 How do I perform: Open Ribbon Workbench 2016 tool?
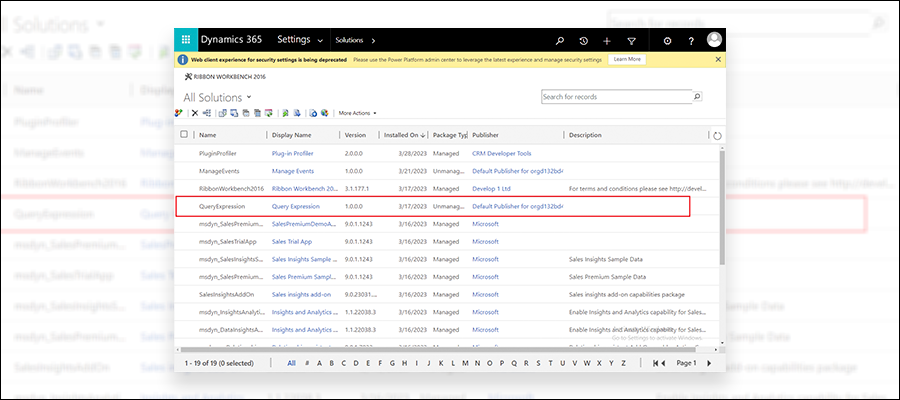pyautogui.click(x=225, y=76)
